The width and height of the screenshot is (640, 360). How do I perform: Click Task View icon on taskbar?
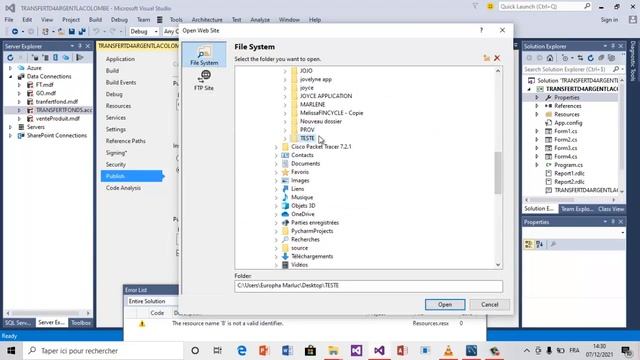click(217, 351)
